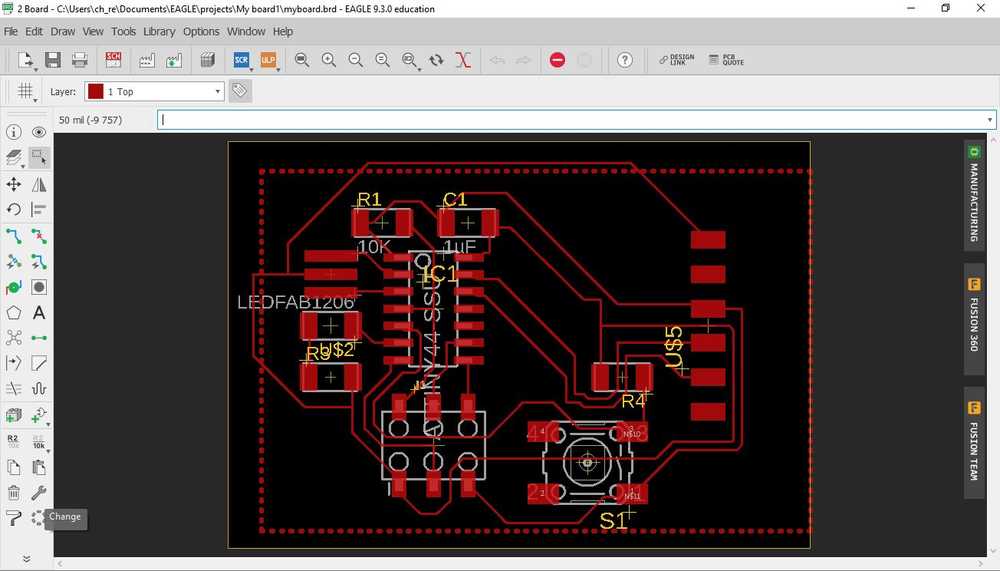Select the Change wrench tool
The height and width of the screenshot is (571, 1000).
tap(39, 493)
